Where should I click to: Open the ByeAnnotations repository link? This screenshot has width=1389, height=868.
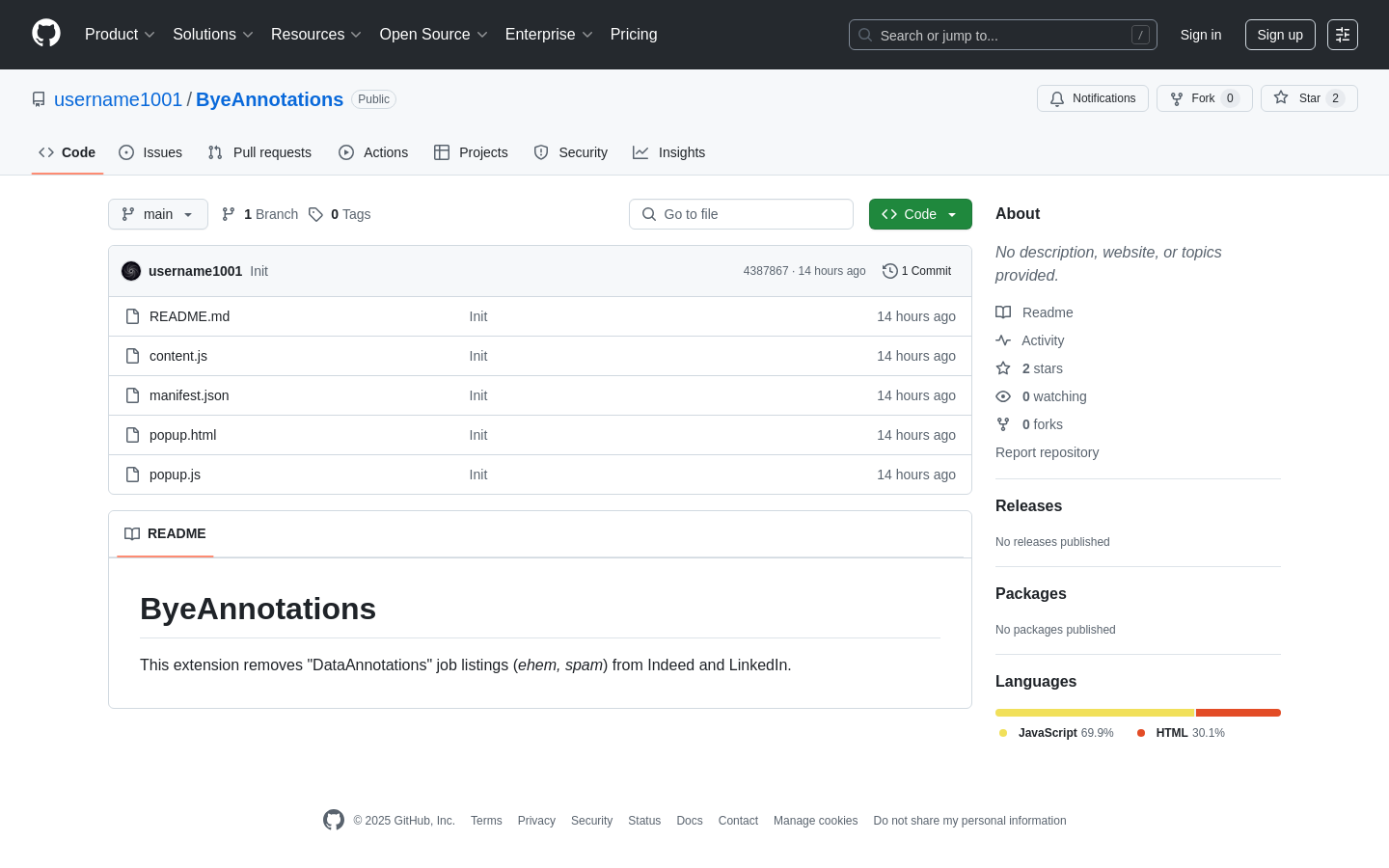pyautogui.click(x=269, y=99)
